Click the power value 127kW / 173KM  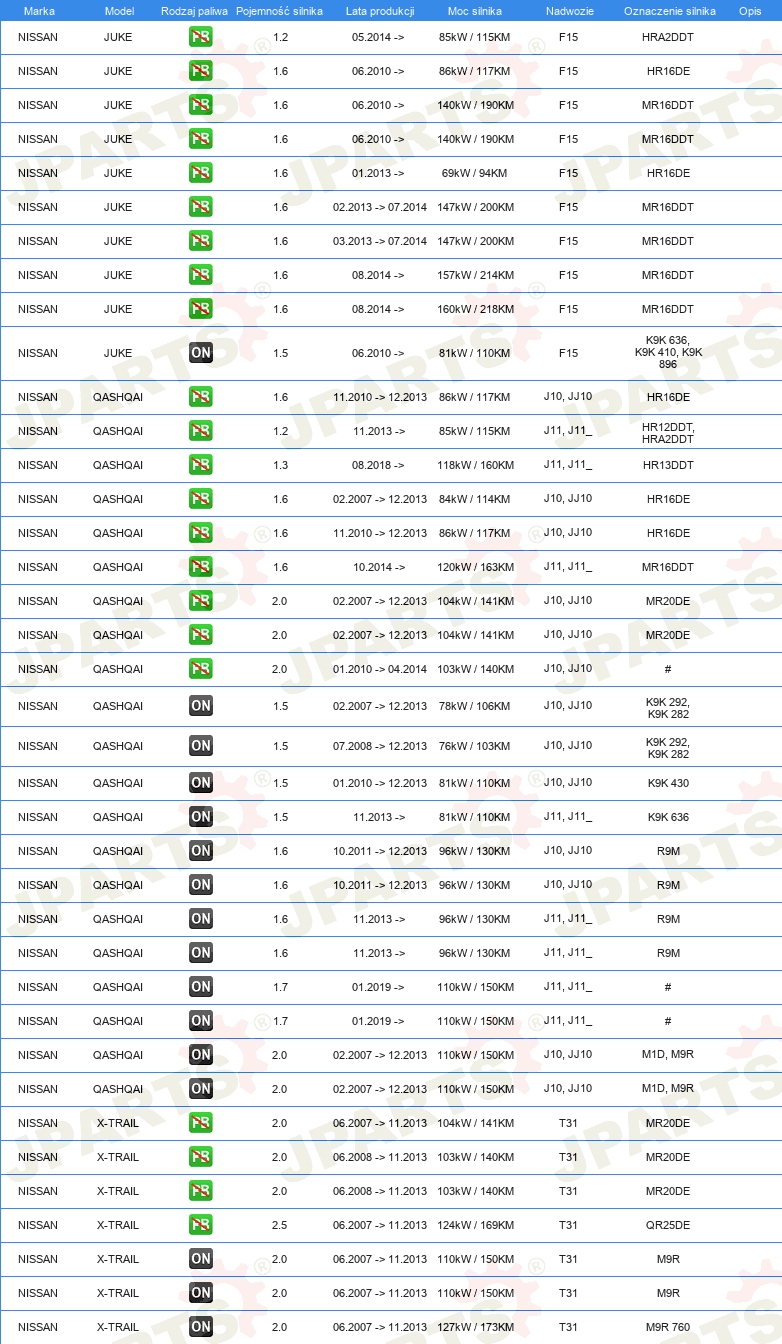[x=476, y=1327]
